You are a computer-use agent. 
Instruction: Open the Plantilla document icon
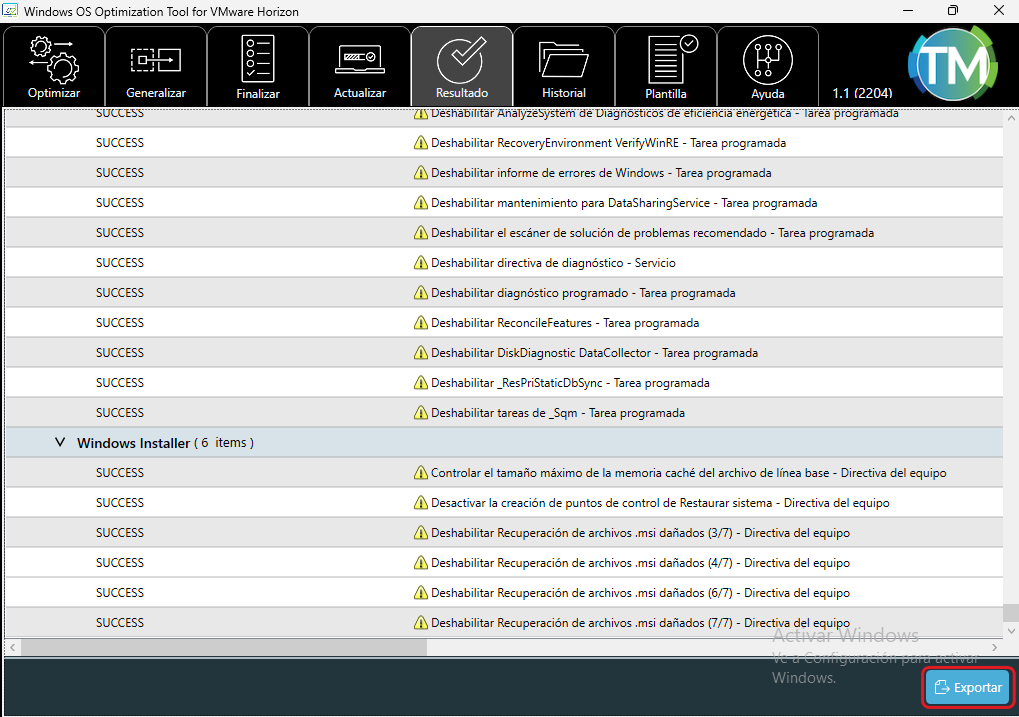666,66
